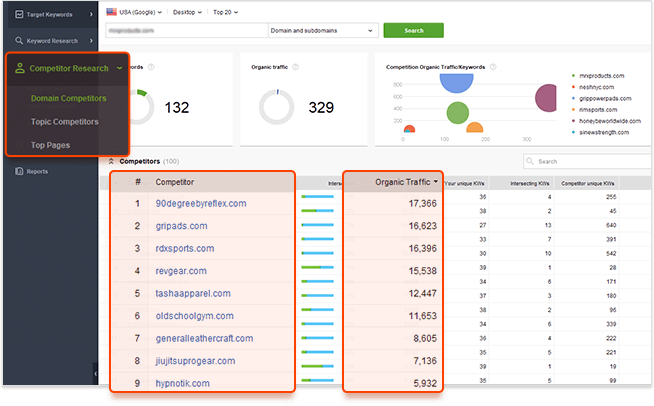Click the Competitor Research person icon
654x406 pixels.
[20, 68]
